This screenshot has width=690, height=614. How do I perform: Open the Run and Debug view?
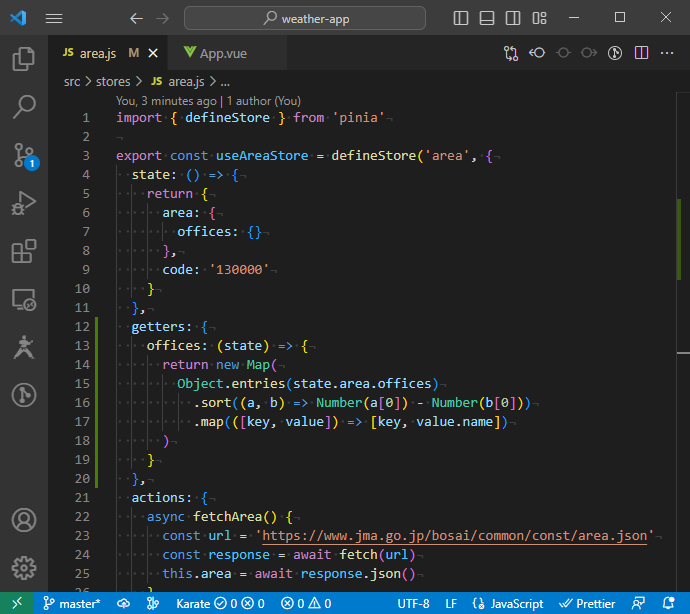click(x=24, y=204)
